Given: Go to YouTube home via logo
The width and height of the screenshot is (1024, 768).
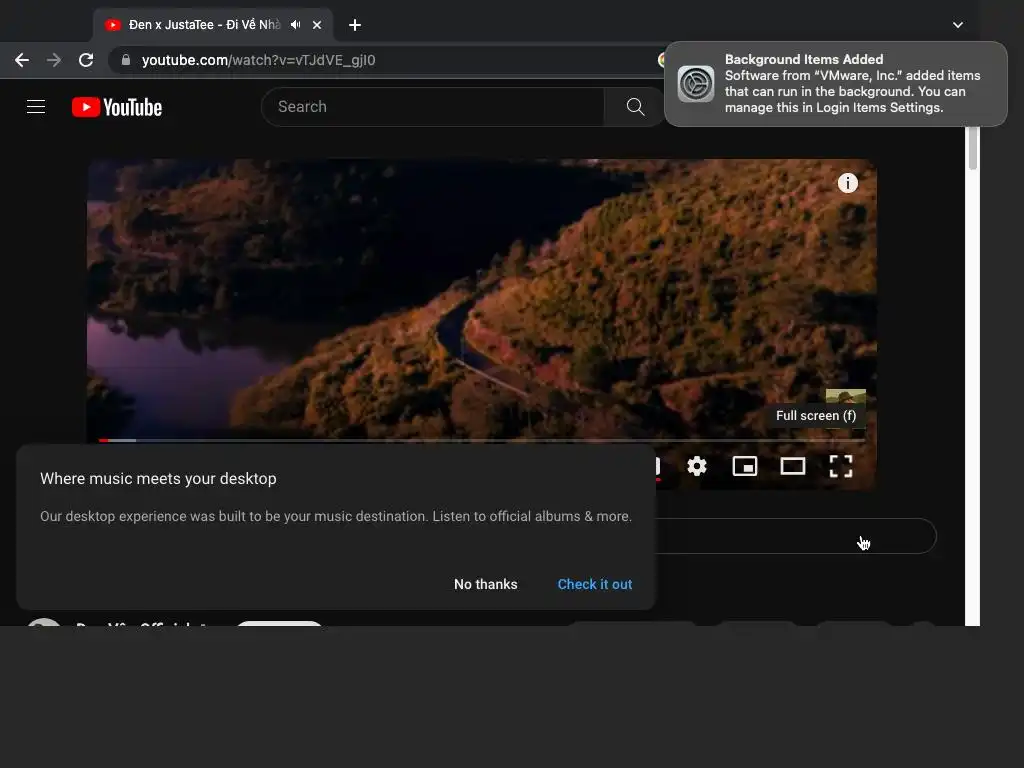Looking at the screenshot, I should (117, 107).
